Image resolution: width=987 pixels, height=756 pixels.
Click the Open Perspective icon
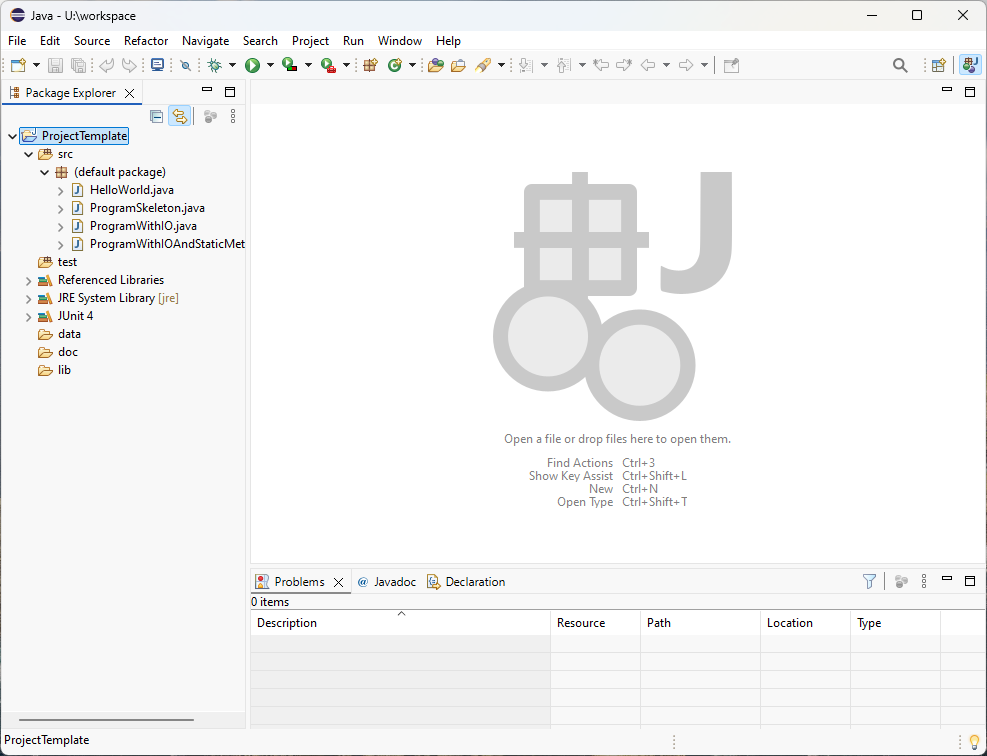pyautogui.click(x=938, y=65)
